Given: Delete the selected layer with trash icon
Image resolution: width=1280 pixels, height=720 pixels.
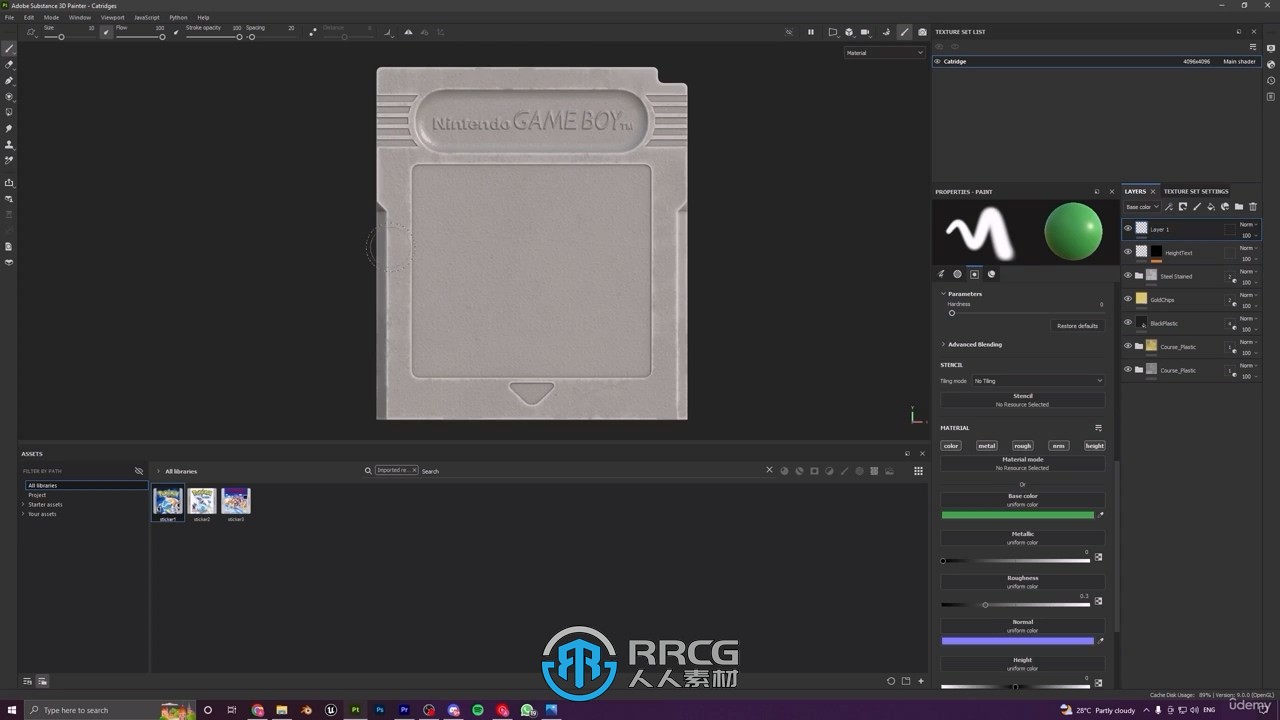Looking at the screenshot, I should pos(1253,207).
